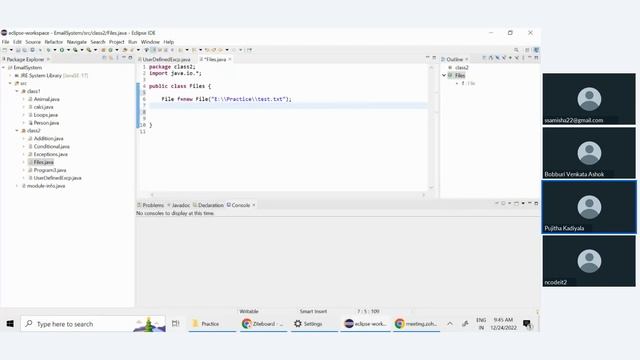
Task: Open the Refactor menu
Action: (x=53, y=42)
